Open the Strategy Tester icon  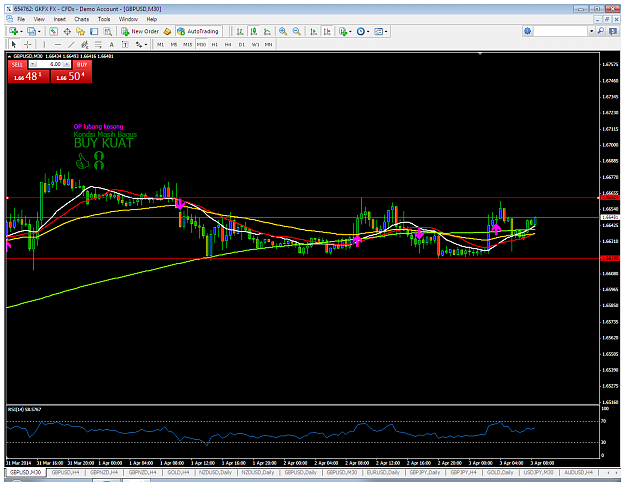tap(108, 31)
